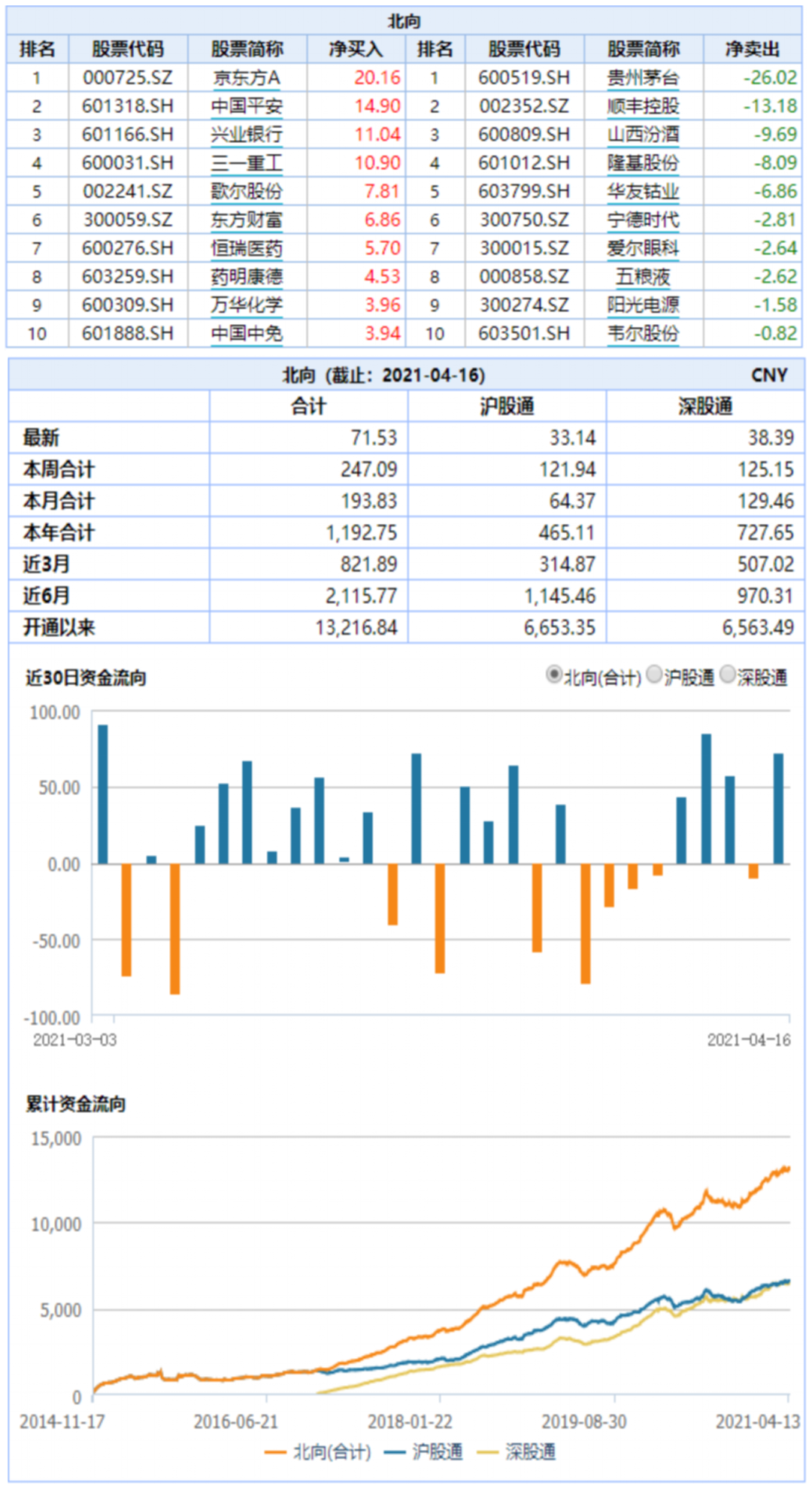Viewport: 812px width, 1489px height.
Task: Click the 2014-11-17 date label on cumulative chart
Action: (62, 1421)
